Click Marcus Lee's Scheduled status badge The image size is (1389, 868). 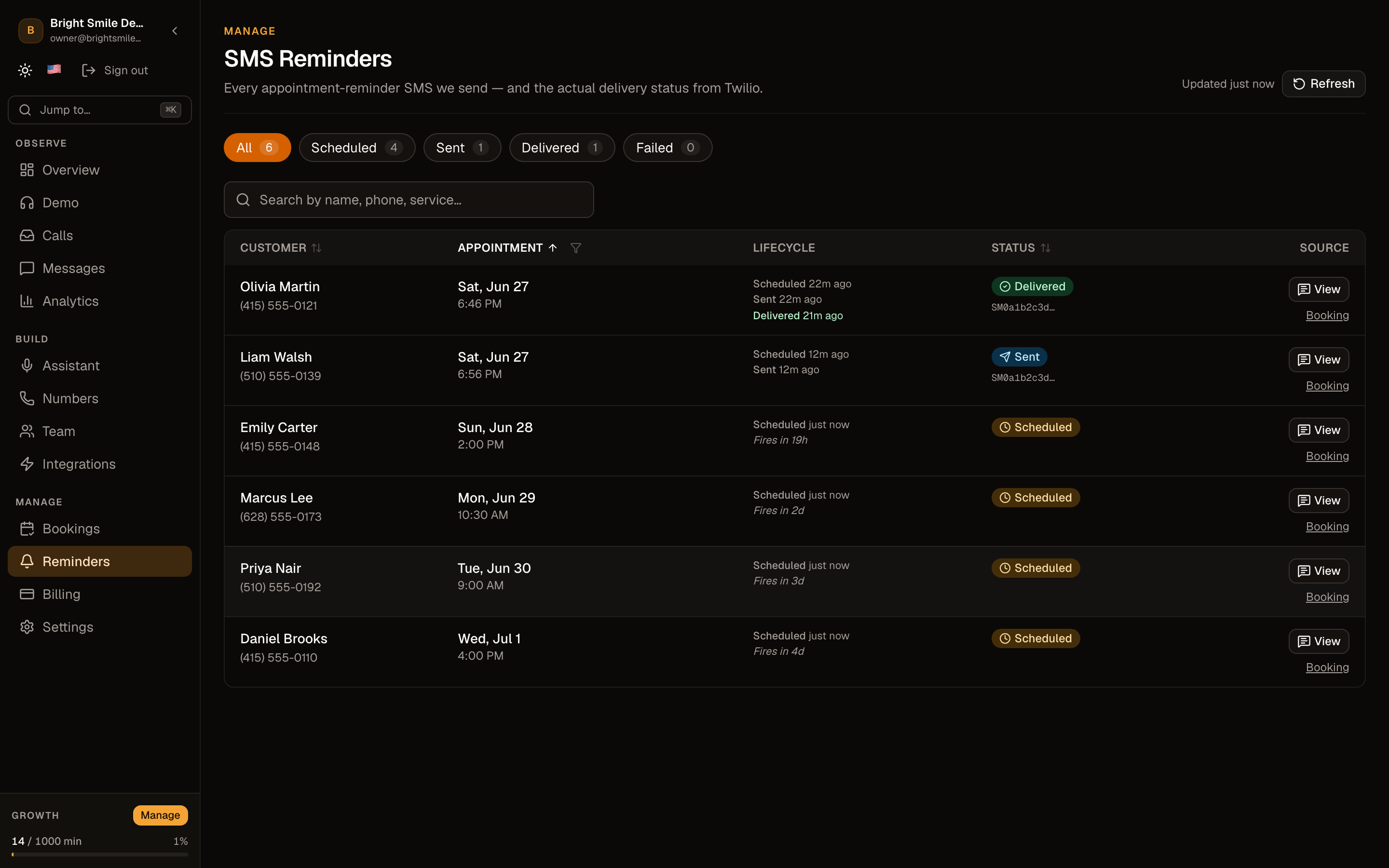1035,498
